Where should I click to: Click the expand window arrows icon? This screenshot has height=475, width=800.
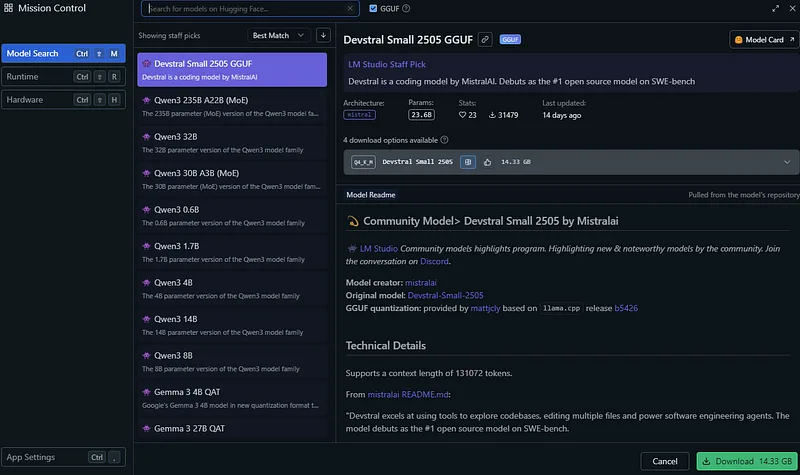click(x=776, y=9)
